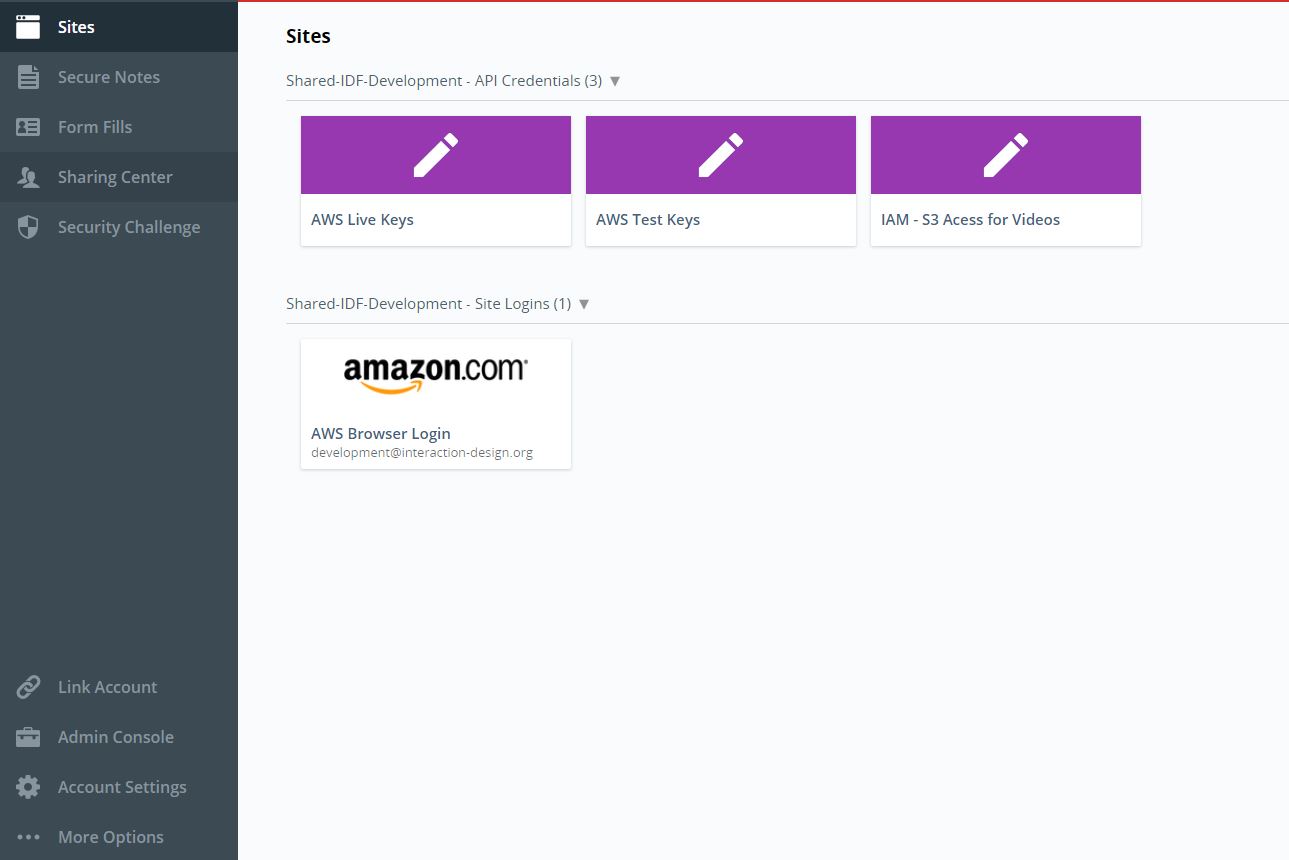The width and height of the screenshot is (1289, 860).
Task: Select the AWS Live Keys label
Action: [362, 220]
